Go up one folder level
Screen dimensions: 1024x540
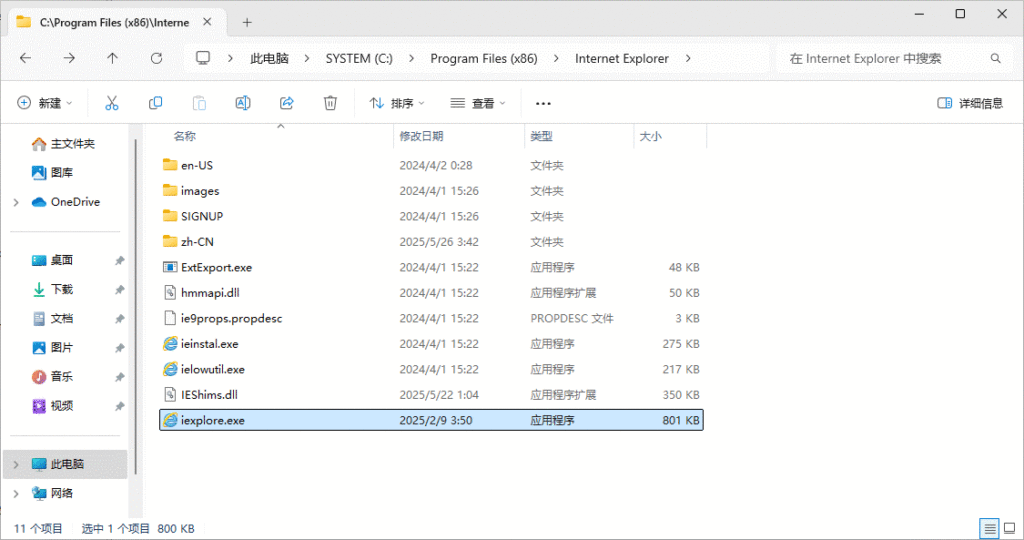(x=112, y=58)
